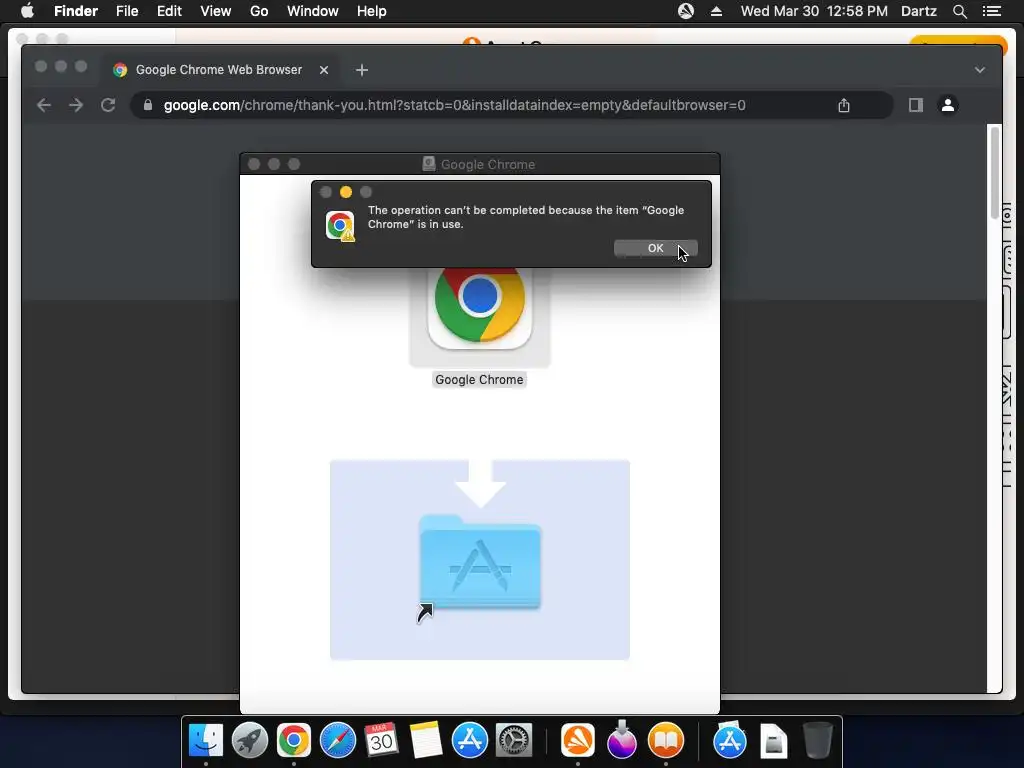The height and width of the screenshot is (768, 1024).
Task: Click the share icon in address bar
Action: (844, 105)
